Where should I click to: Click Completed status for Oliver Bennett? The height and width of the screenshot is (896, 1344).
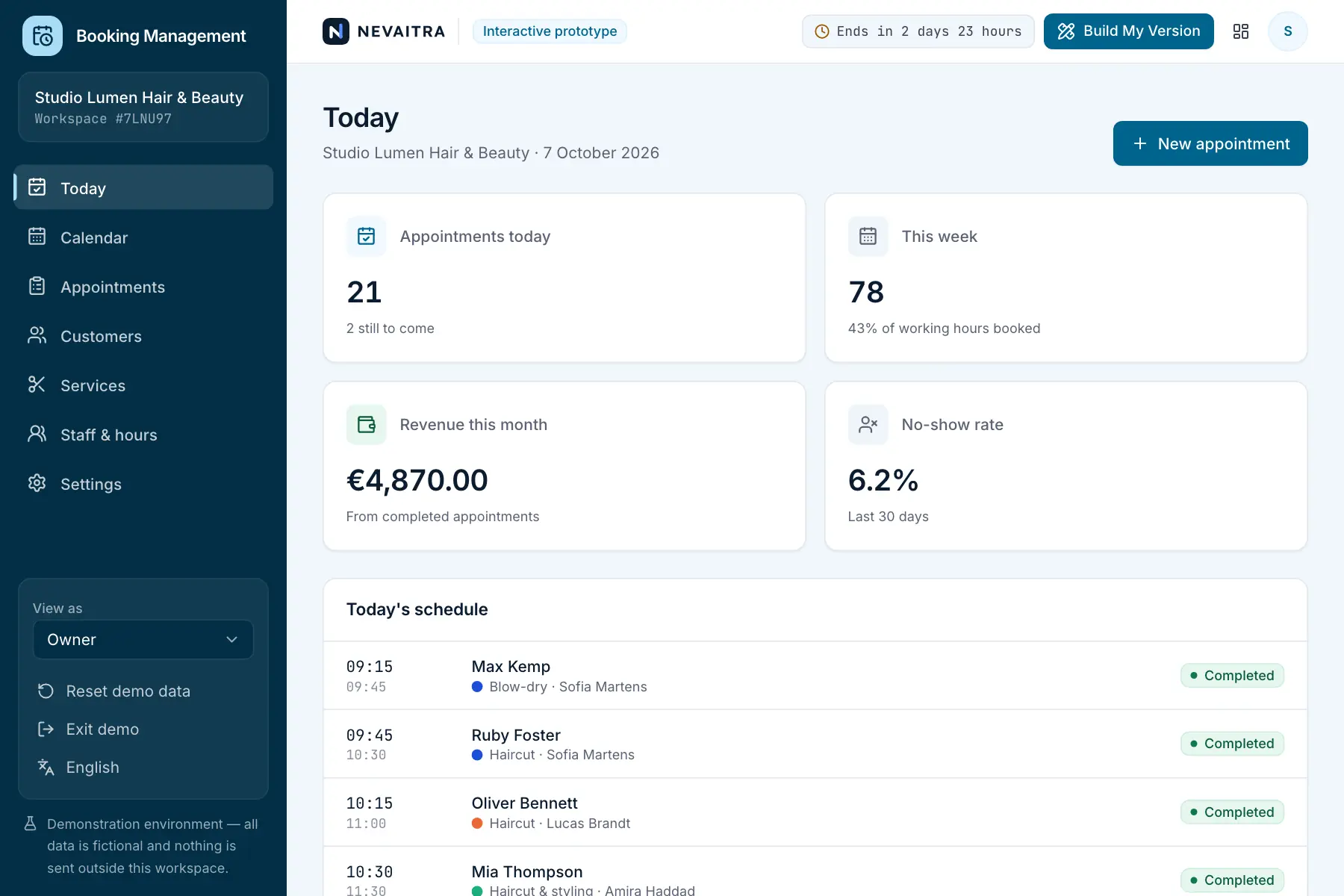coord(1233,812)
